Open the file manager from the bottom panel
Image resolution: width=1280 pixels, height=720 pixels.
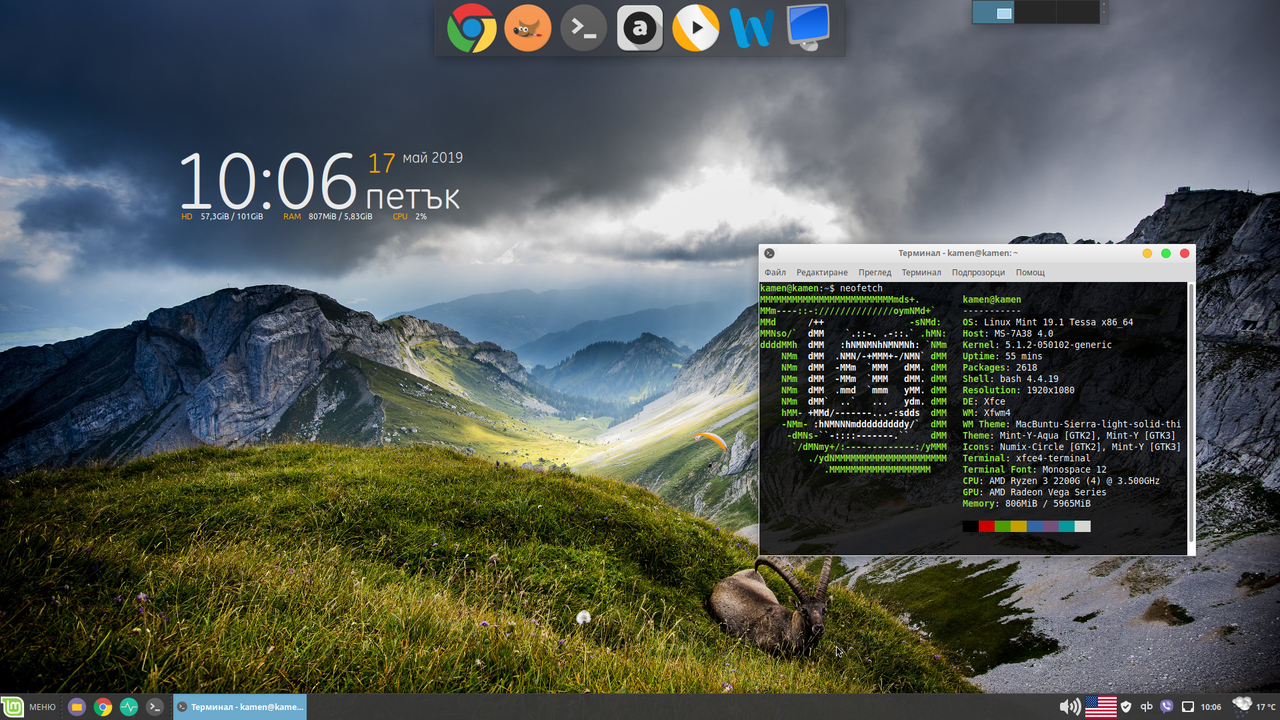coord(77,707)
